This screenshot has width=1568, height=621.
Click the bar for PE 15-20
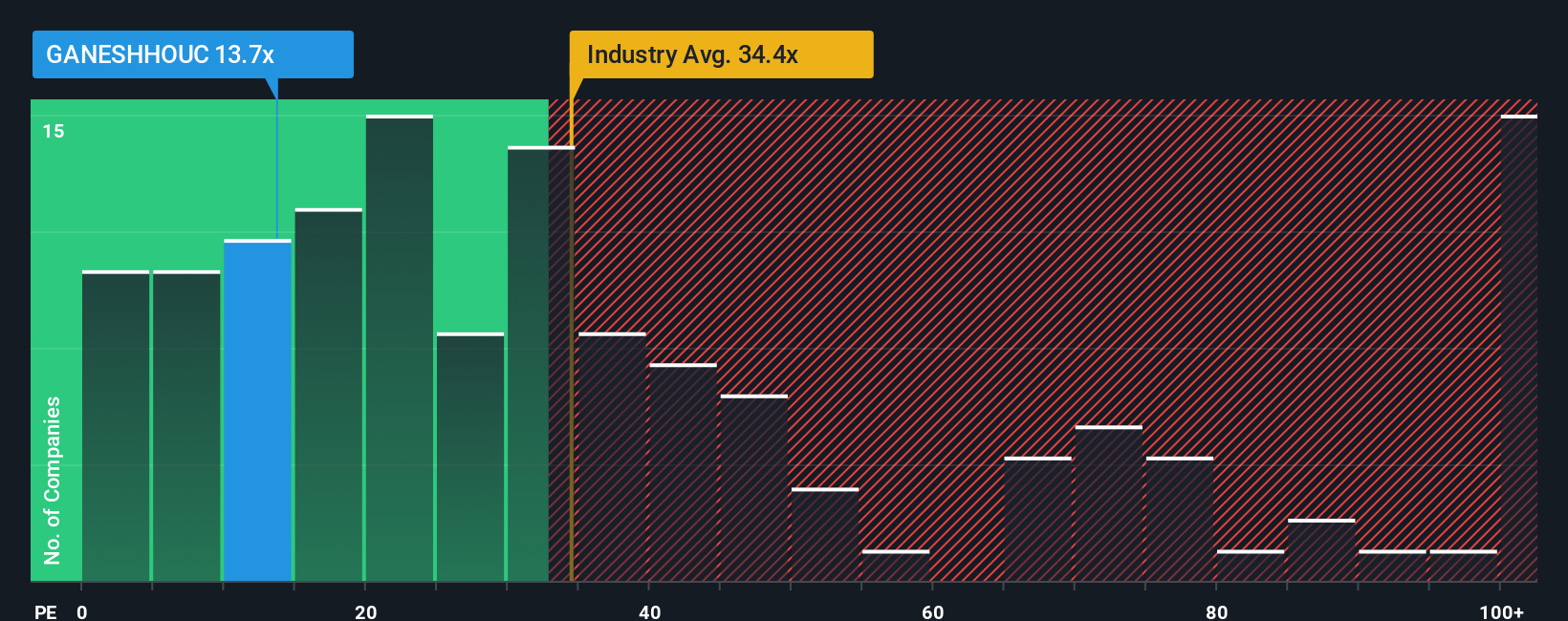(329, 395)
